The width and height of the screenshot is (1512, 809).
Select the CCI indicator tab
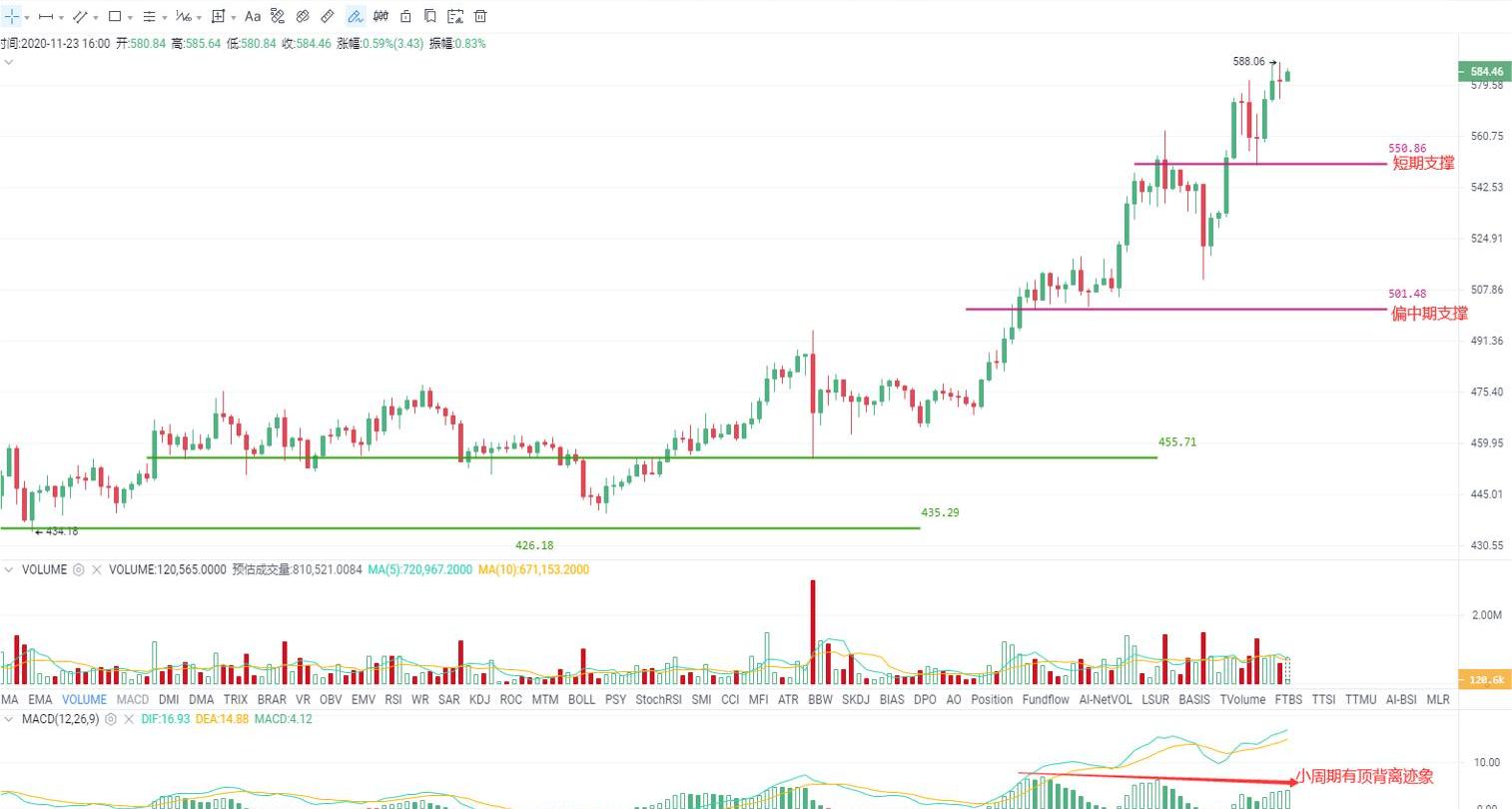click(x=730, y=699)
